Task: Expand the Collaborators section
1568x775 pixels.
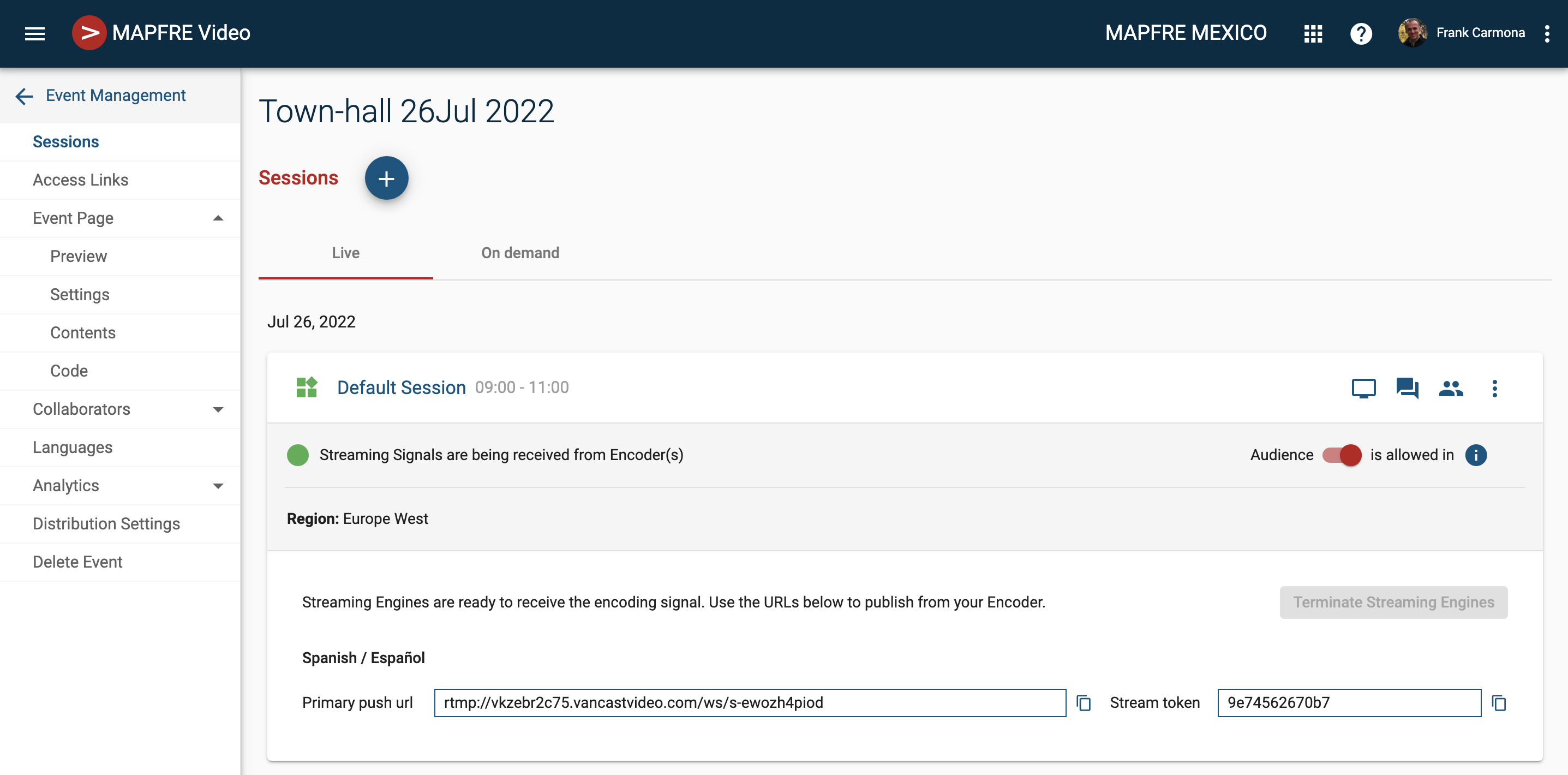Action: 218,409
